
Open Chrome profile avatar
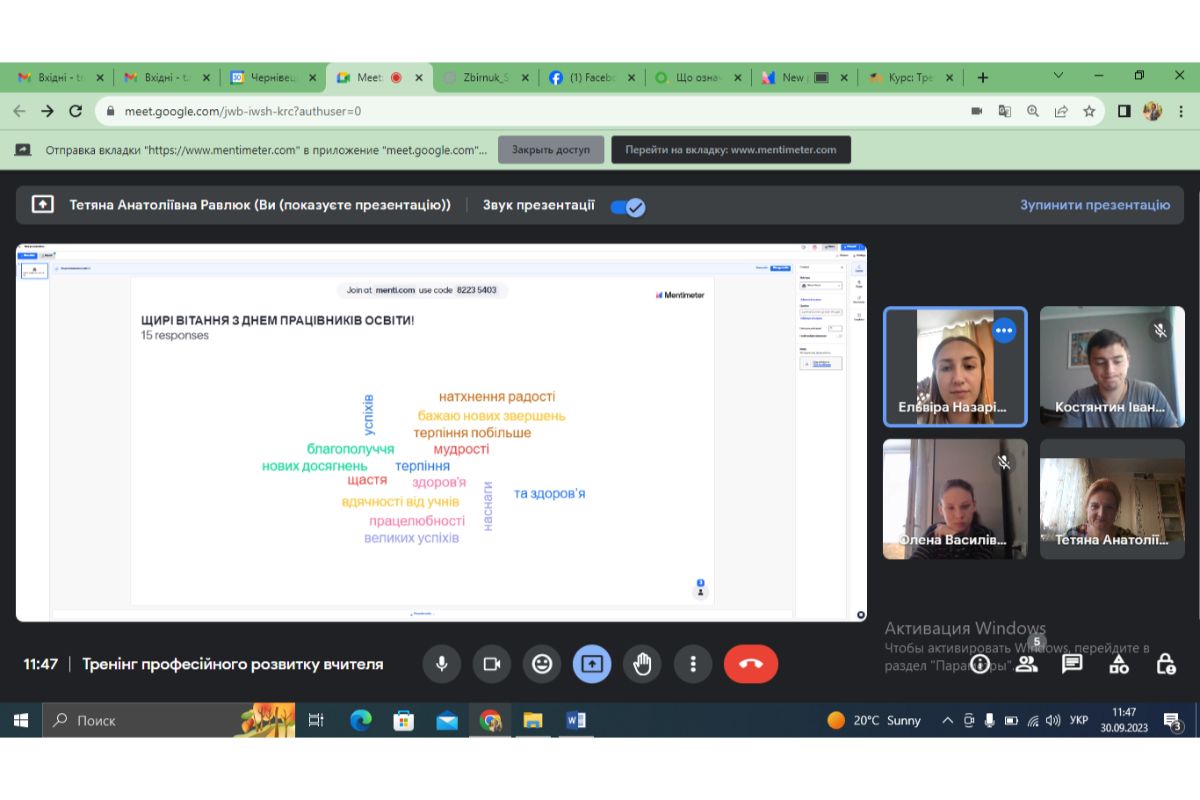(1152, 111)
